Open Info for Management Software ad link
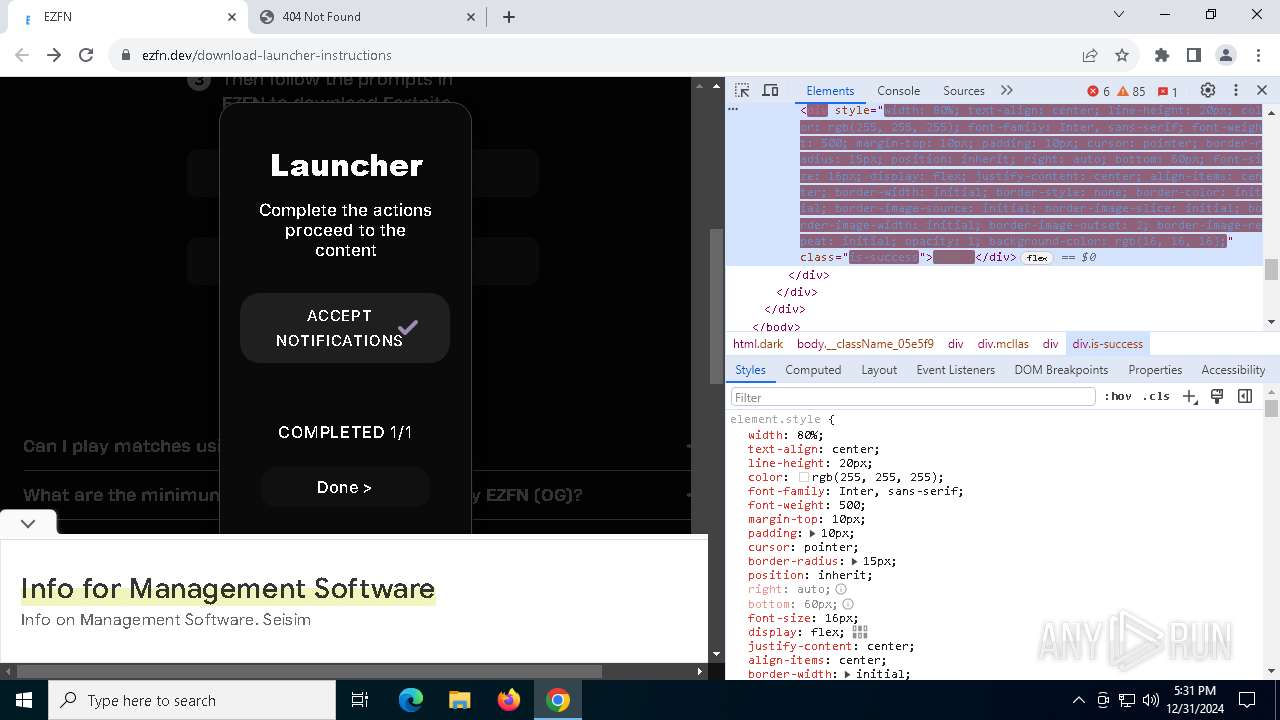The width and height of the screenshot is (1280, 720). [228, 588]
